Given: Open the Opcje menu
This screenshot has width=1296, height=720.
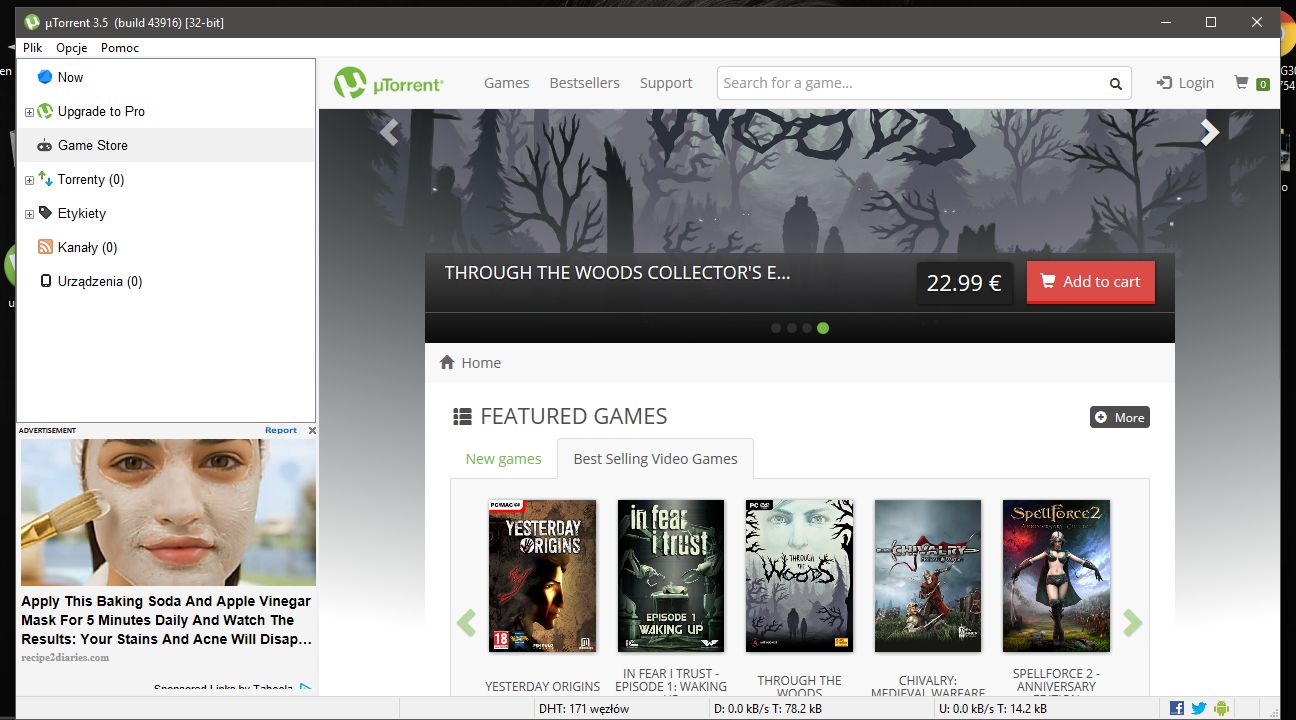Looking at the screenshot, I should pos(71,48).
